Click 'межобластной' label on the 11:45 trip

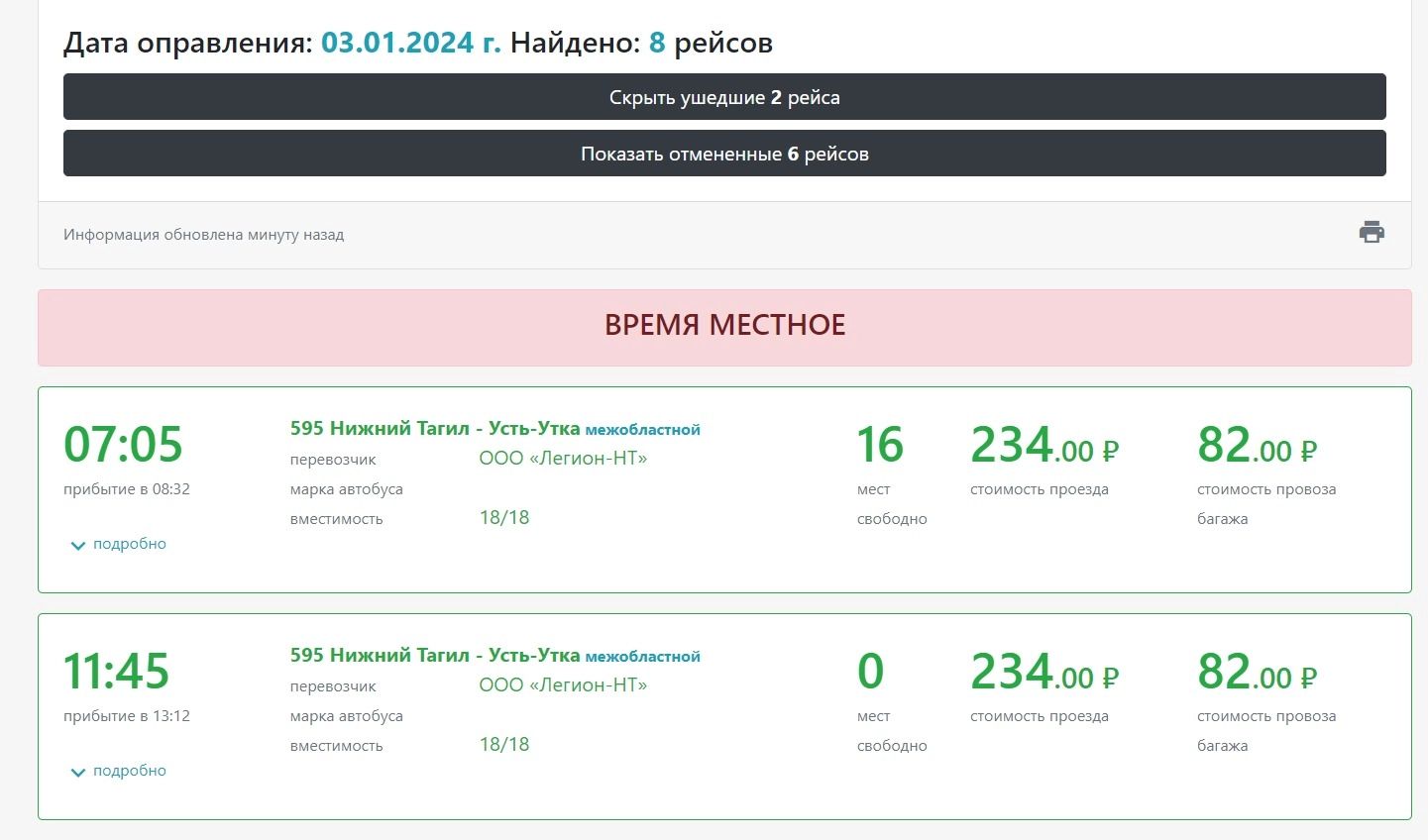coord(642,657)
